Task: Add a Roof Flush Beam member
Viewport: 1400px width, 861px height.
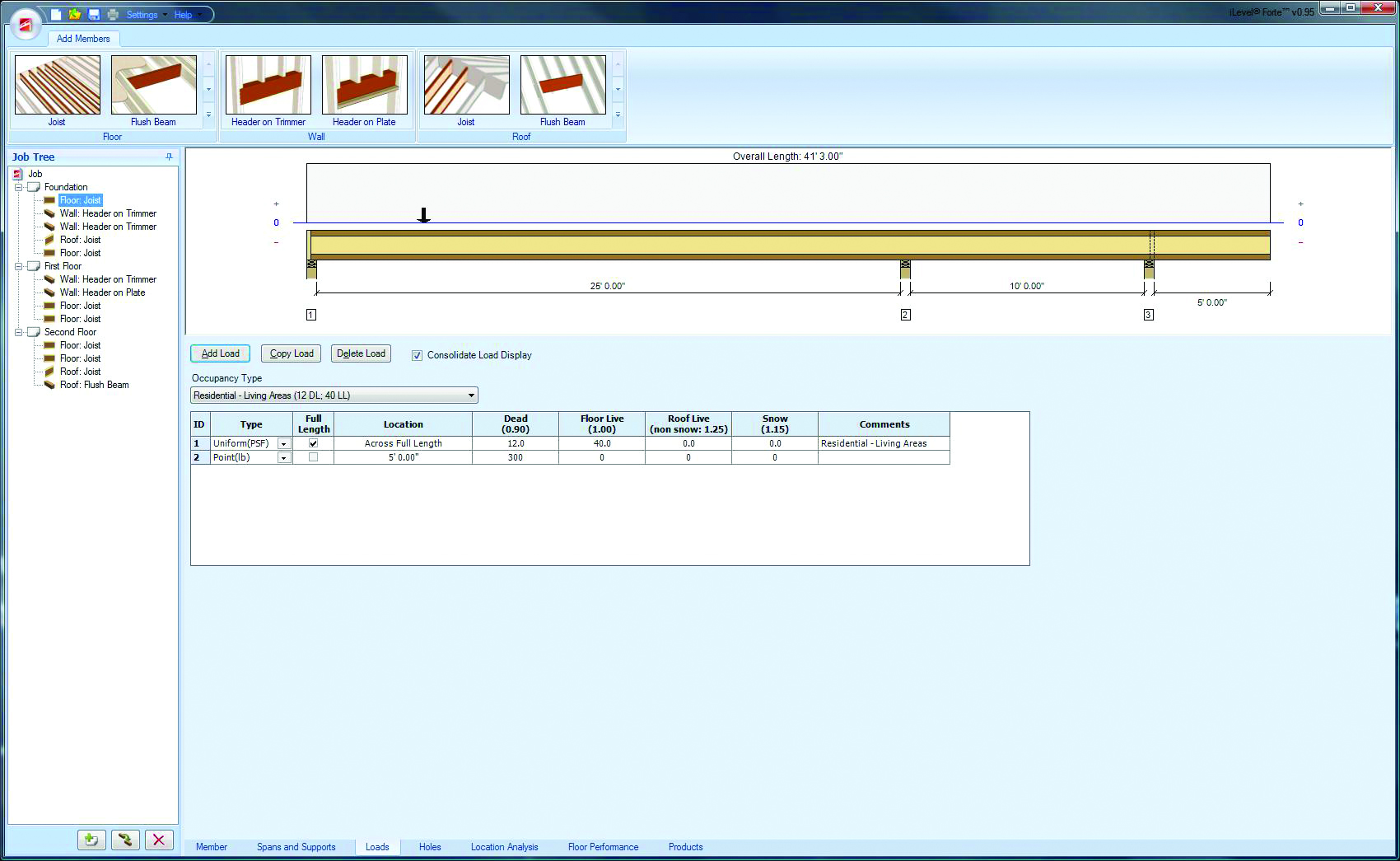Action: [x=562, y=91]
